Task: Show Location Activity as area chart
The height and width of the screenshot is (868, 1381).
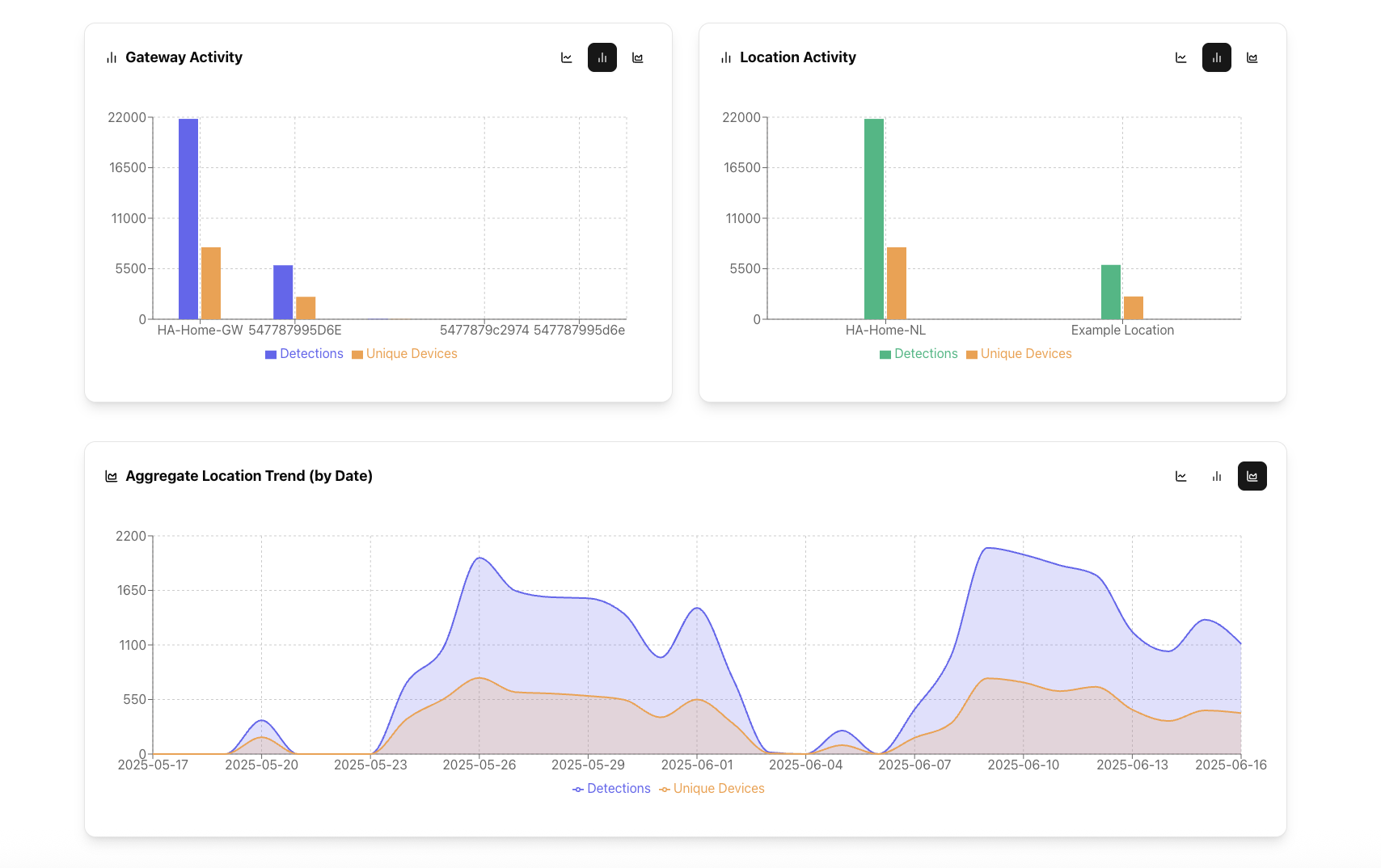Action: tap(1252, 57)
